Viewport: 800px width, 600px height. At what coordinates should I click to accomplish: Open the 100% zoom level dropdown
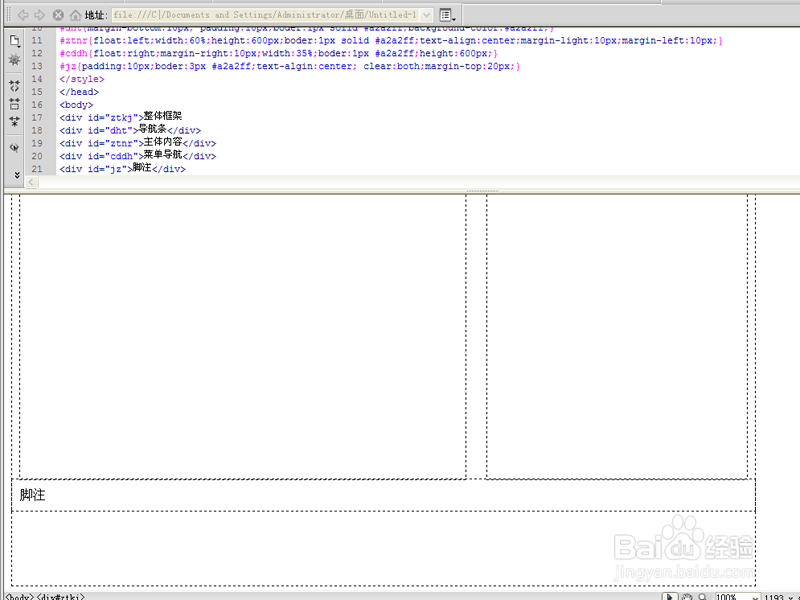tap(737, 596)
